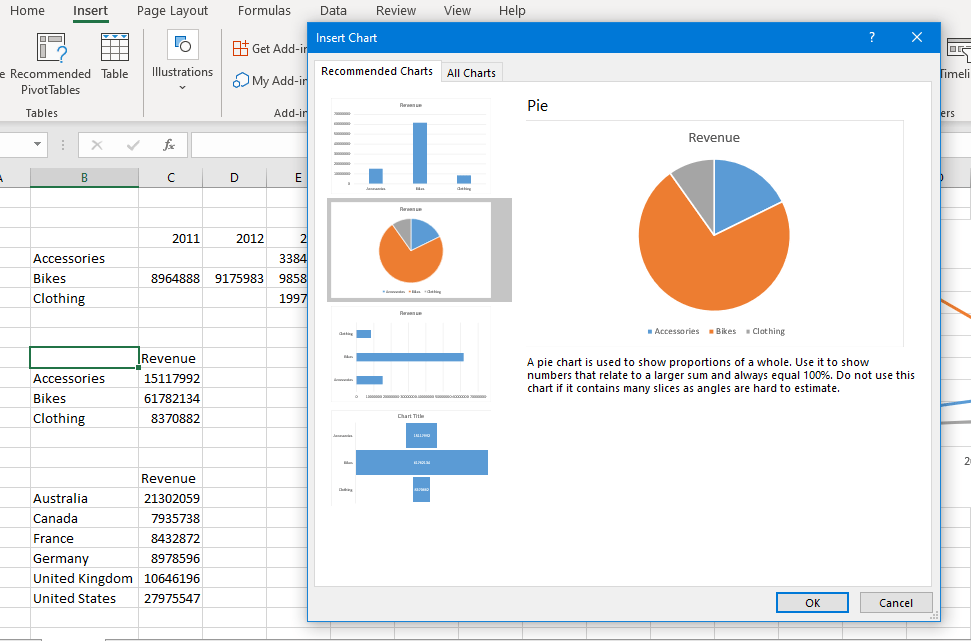Click the dialog's question mark help icon
971x641 pixels.
coord(872,38)
